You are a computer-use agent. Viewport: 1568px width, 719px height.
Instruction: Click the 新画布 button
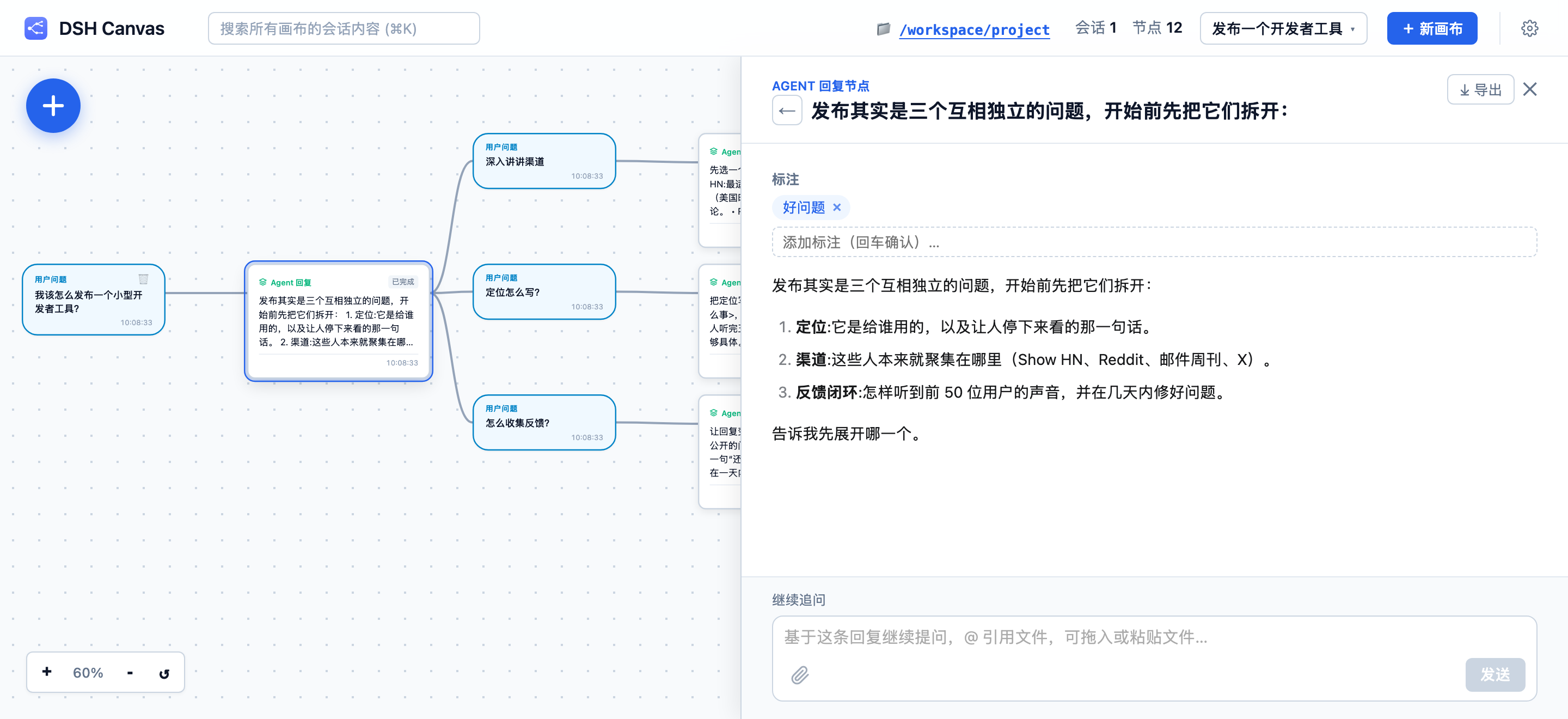coord(1432,29)
